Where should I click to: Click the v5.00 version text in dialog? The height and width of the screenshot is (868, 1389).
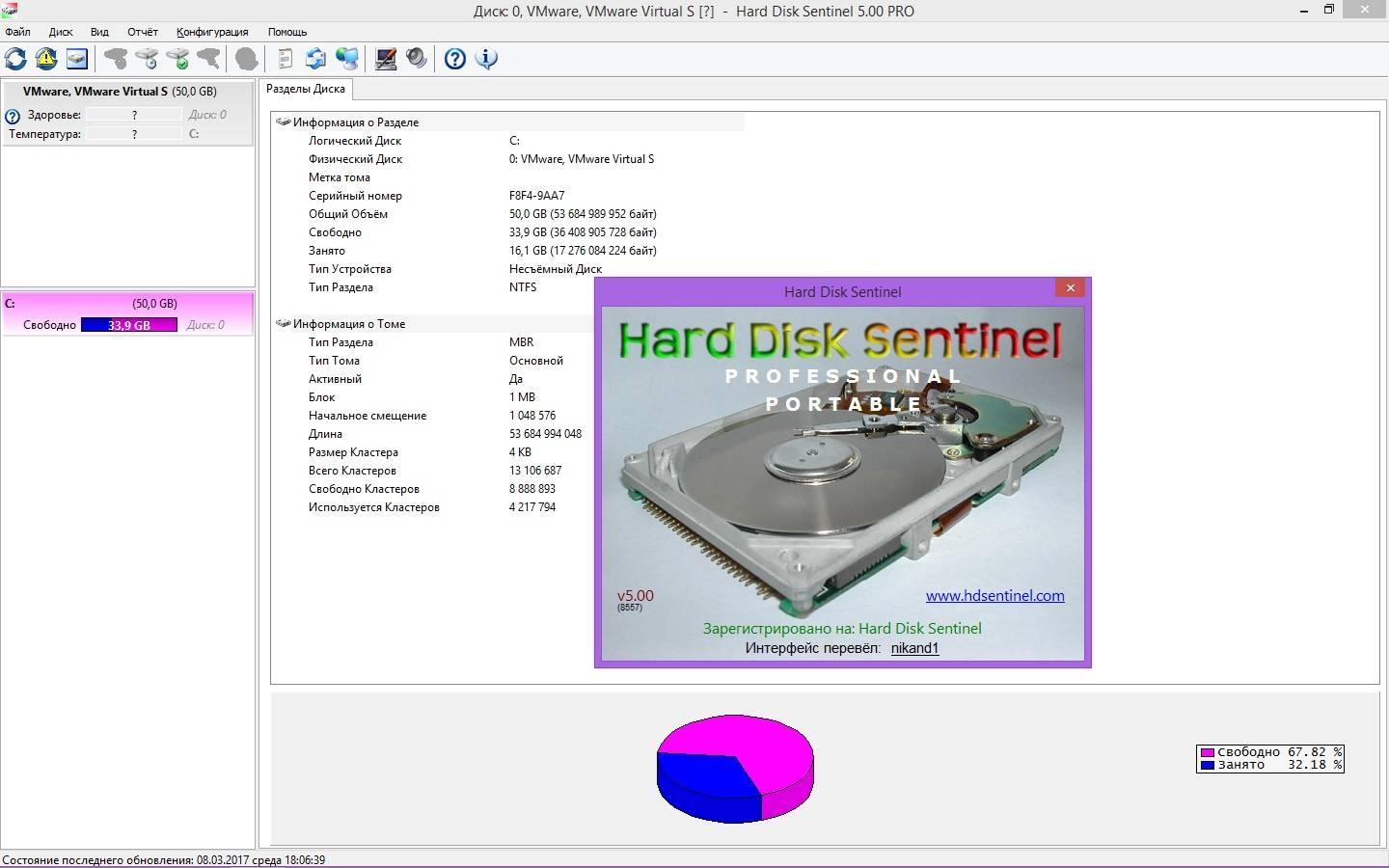[636, 596]
